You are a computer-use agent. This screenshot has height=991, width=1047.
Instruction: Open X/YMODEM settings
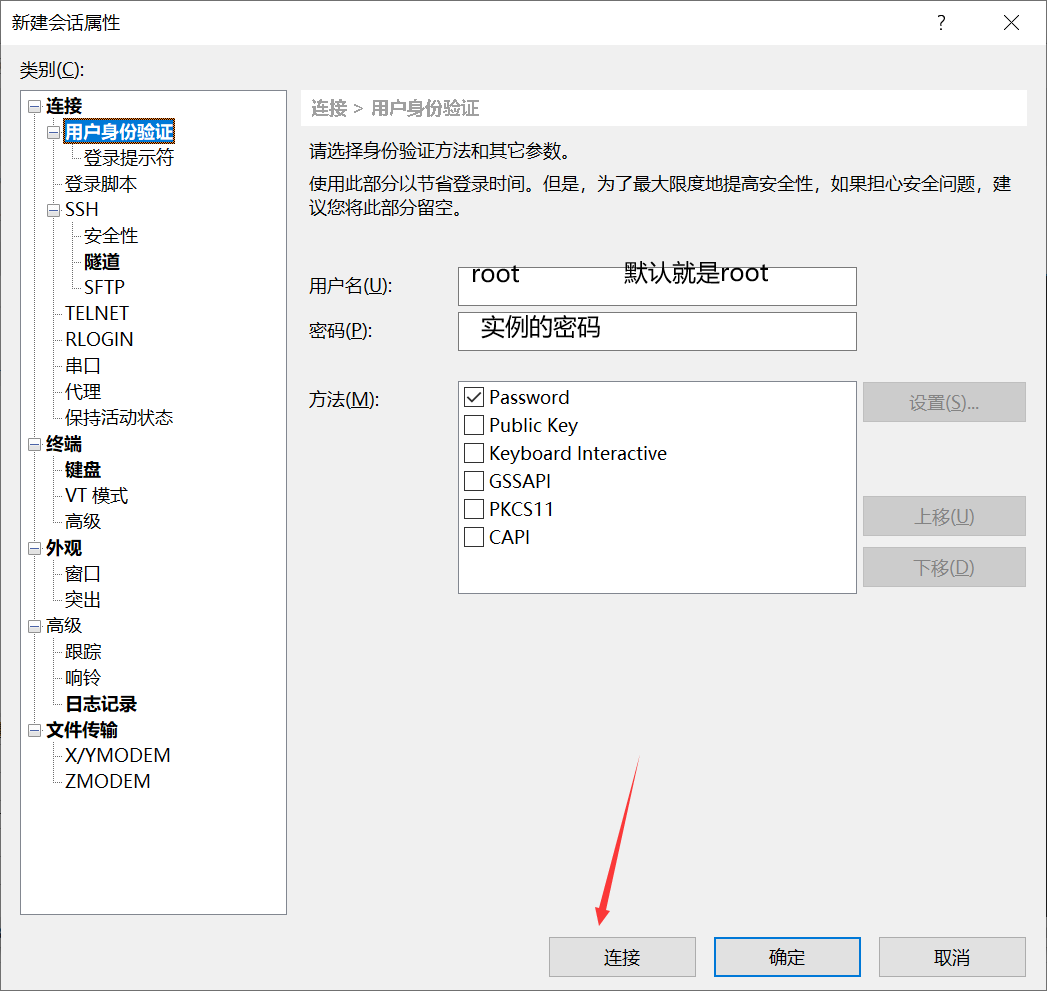point(118,756)
